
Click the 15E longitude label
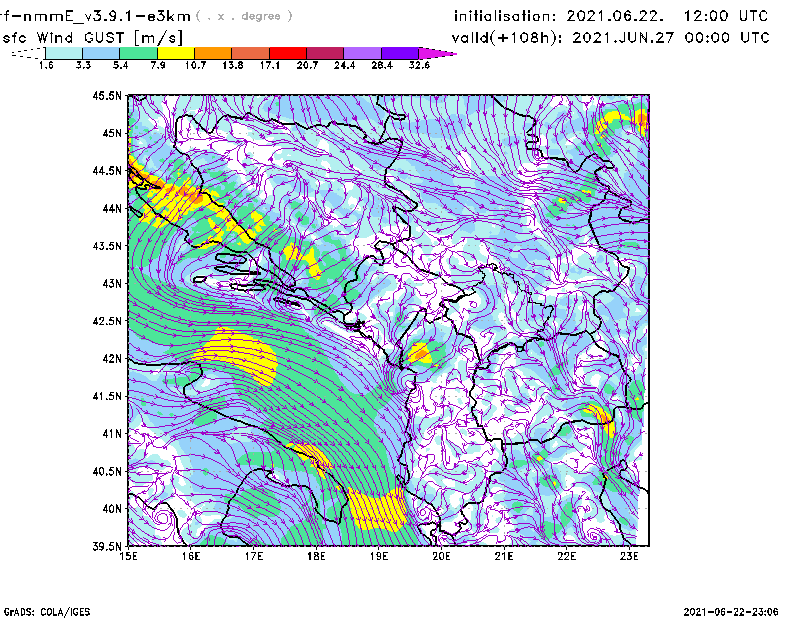(128, 556)
